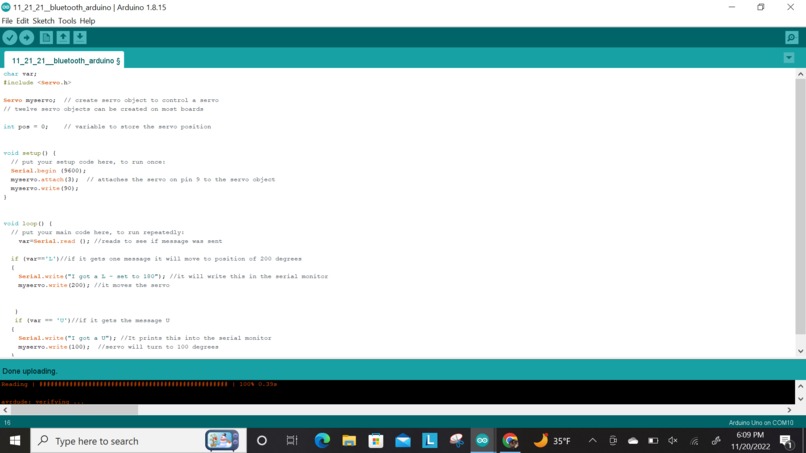
Task: Click the 'Serial.begin (9600);' line
Action: pos(48,171)
